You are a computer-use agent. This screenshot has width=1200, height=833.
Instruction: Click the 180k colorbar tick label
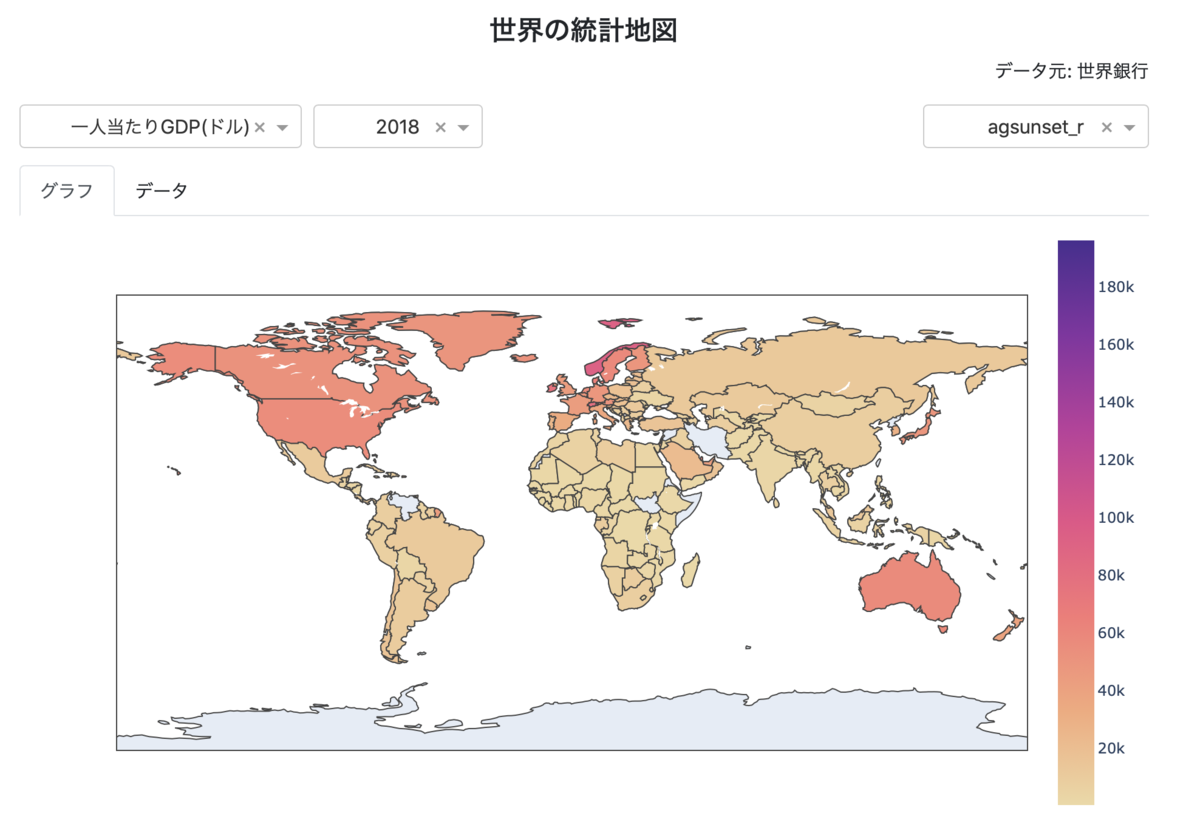click(1115, 287)
